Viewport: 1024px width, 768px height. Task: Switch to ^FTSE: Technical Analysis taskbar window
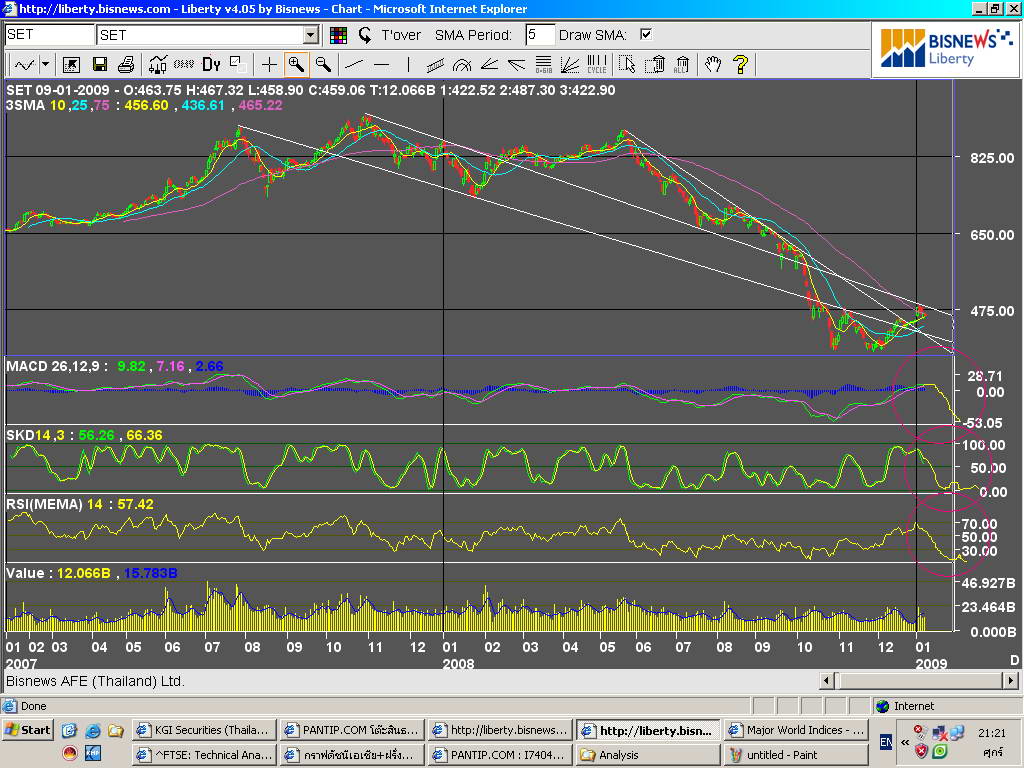(204, 755)
